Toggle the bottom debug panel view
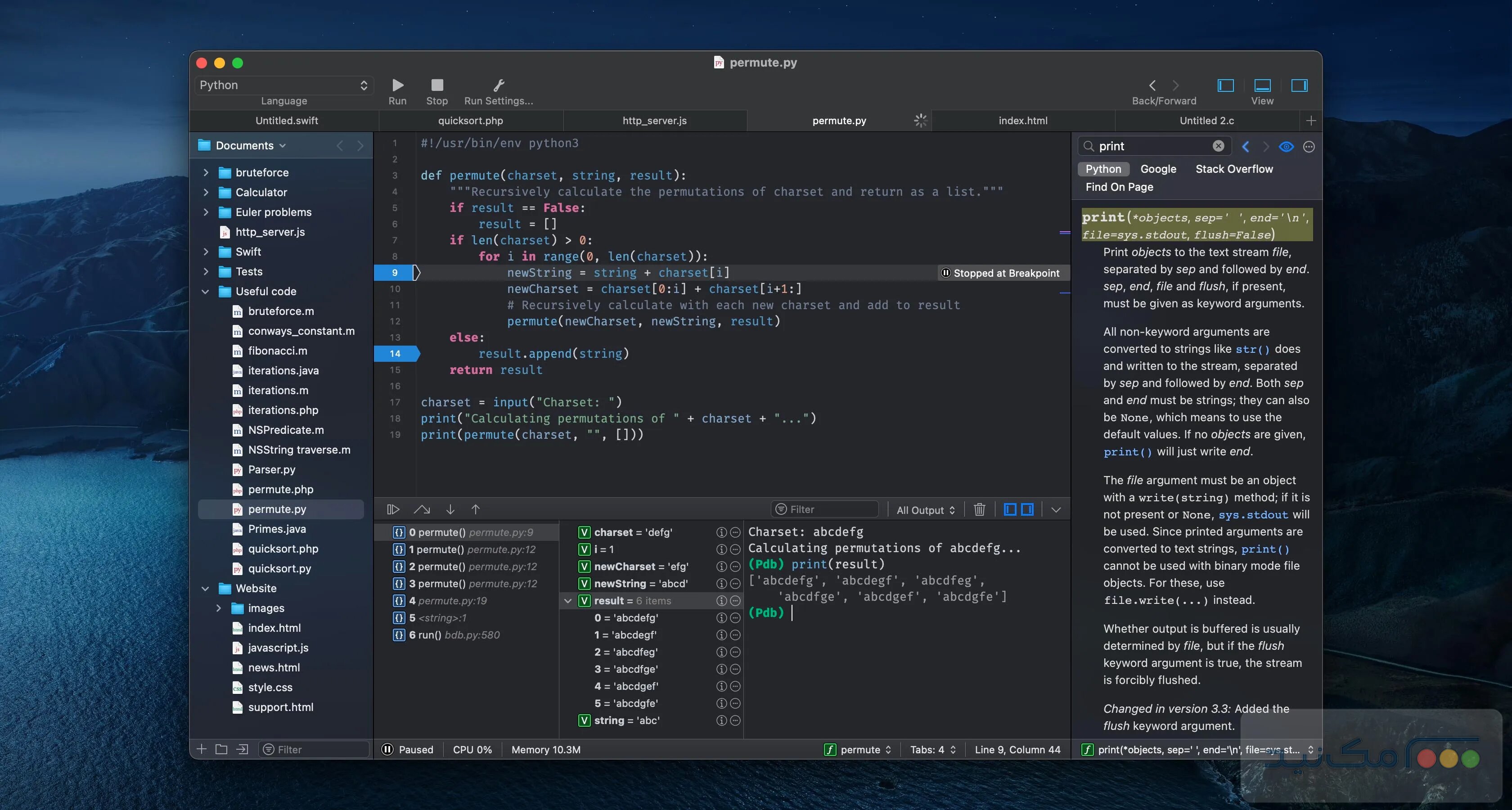Screen dimensions: 1512x810 coord(1262,85)
